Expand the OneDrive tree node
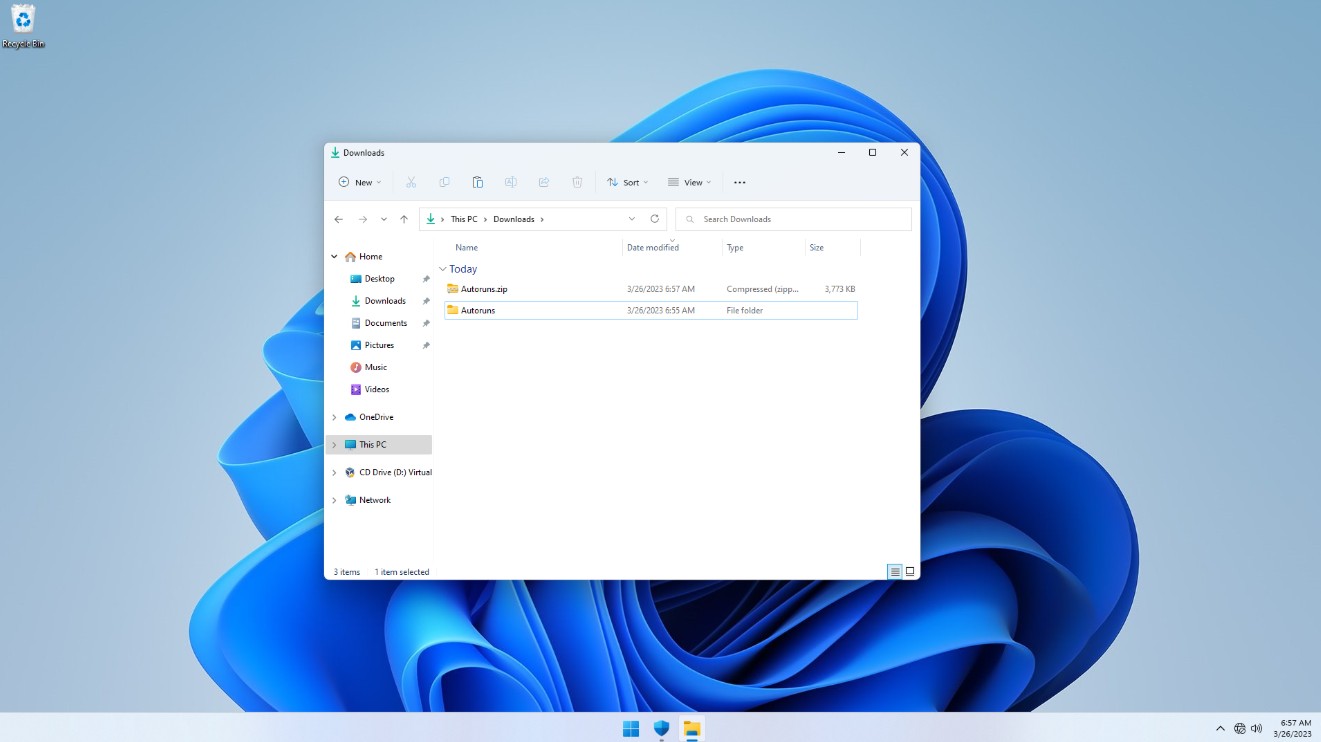1321x742 pixels. point(334,417)
